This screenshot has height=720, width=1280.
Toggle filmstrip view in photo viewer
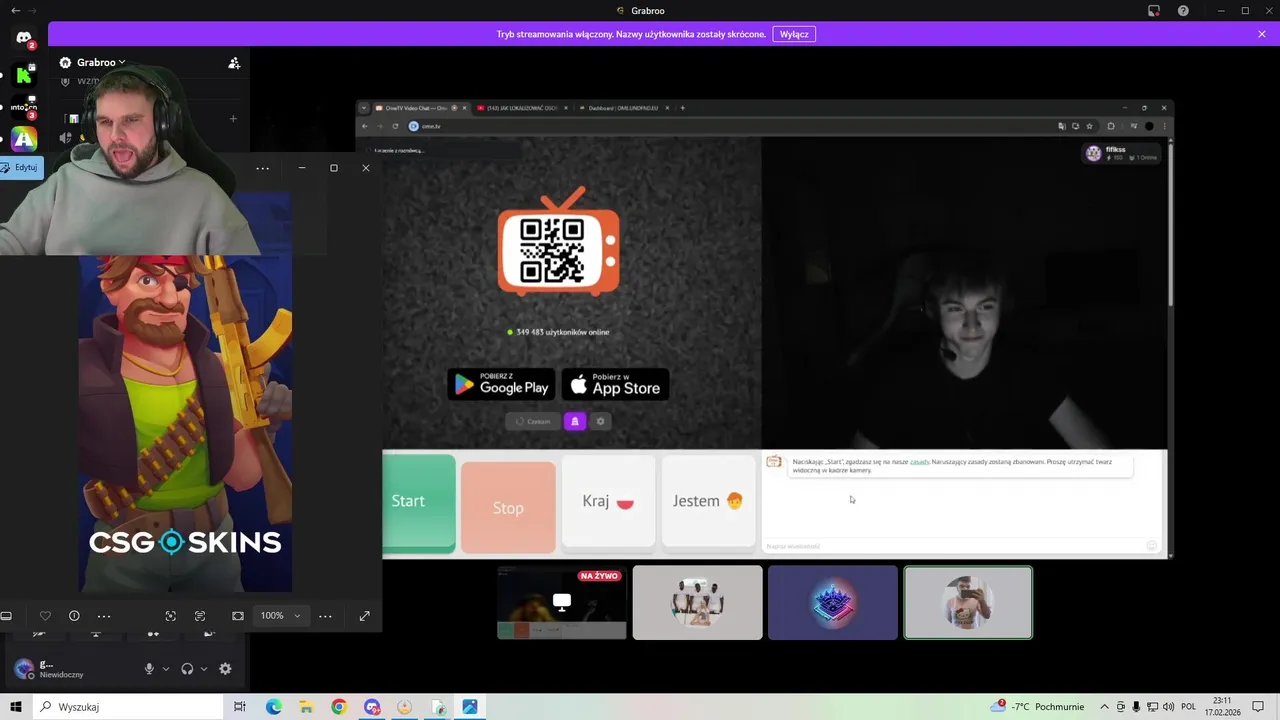pos(6,616)
